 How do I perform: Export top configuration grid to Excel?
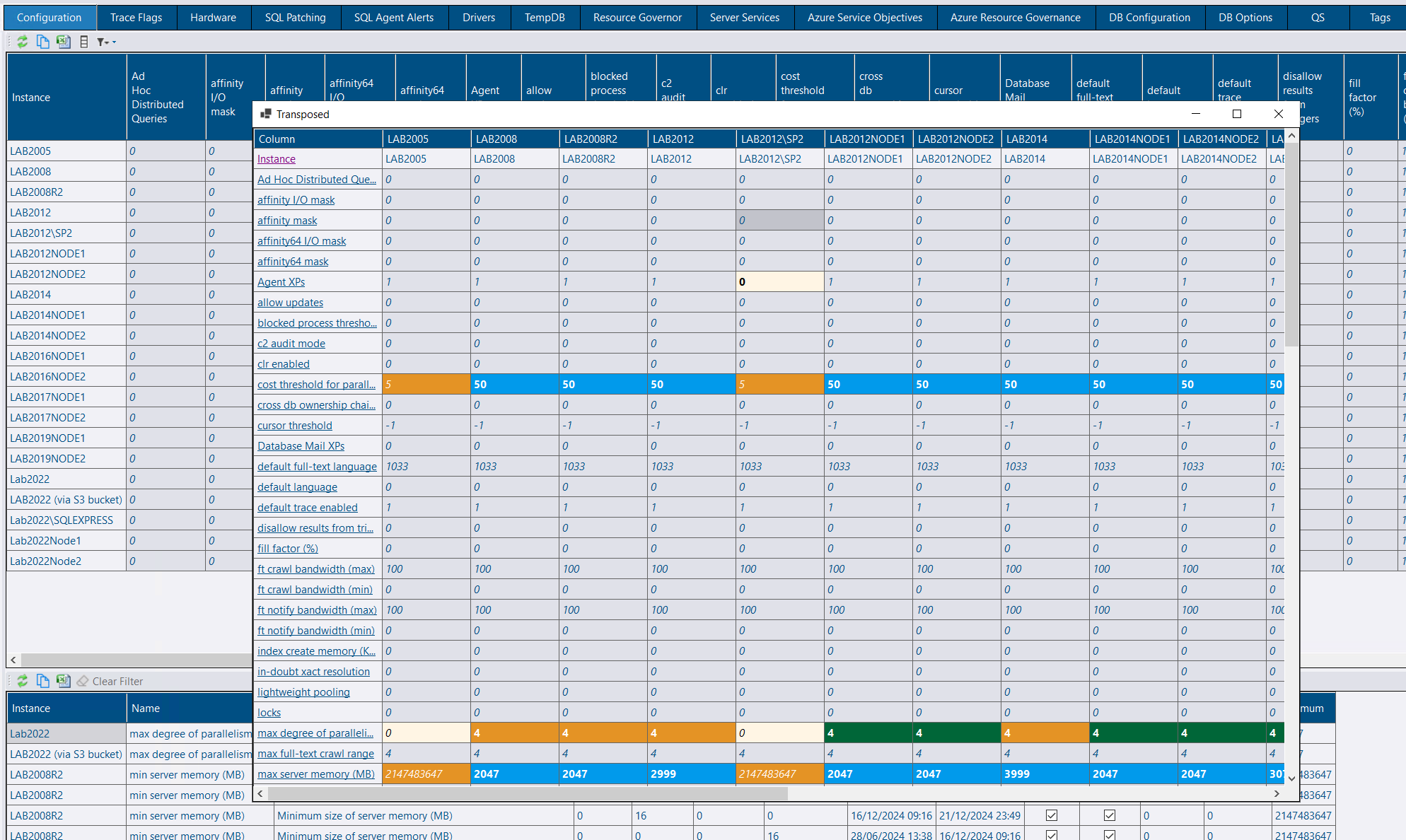click(x=64, y=42)
